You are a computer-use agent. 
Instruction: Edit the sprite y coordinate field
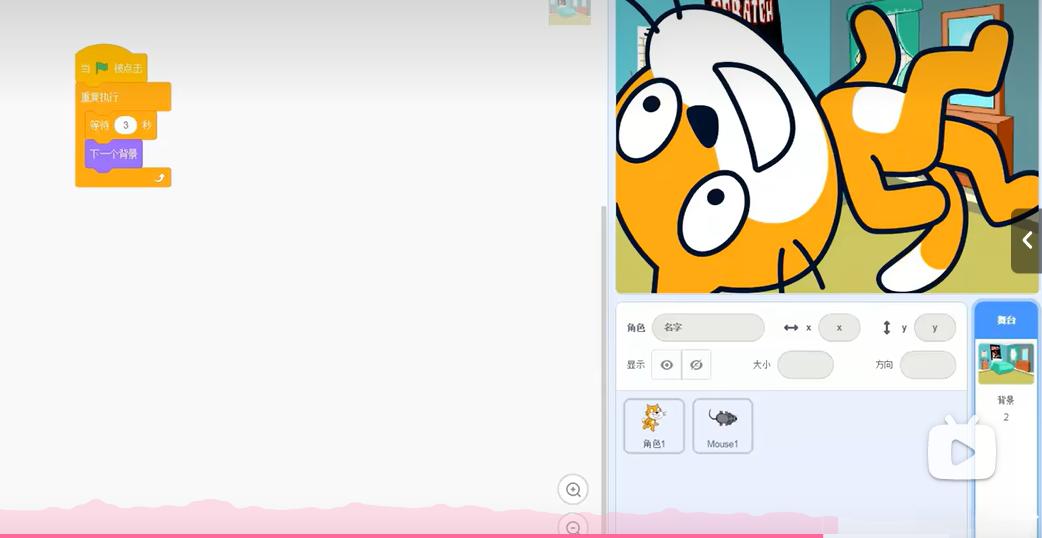(935, 327)
